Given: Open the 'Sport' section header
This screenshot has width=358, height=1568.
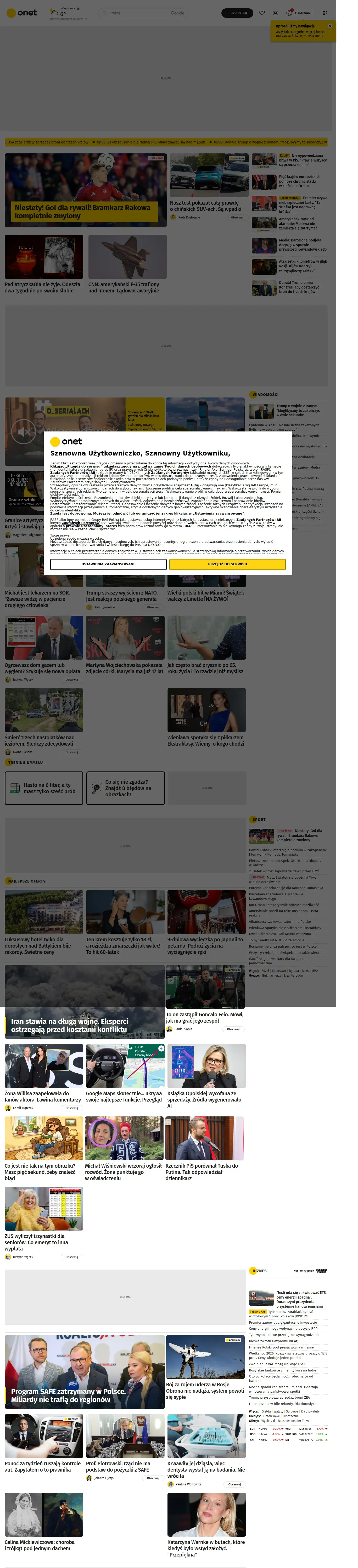Looking at the screenshot, I should tap(259, 819).
